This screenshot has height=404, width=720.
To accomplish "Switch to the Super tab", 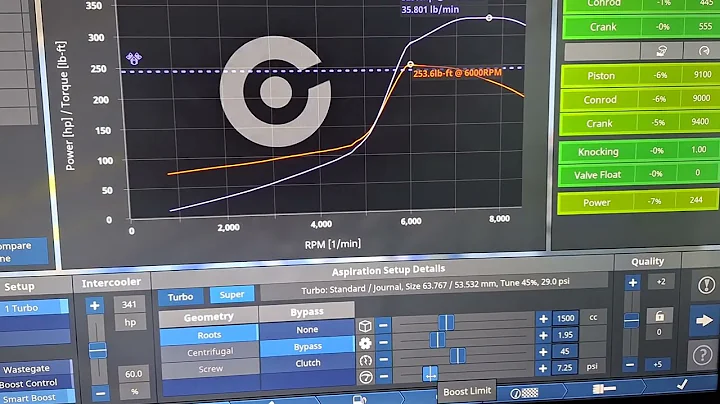I will pyautogui.click(x=232, y=295).
